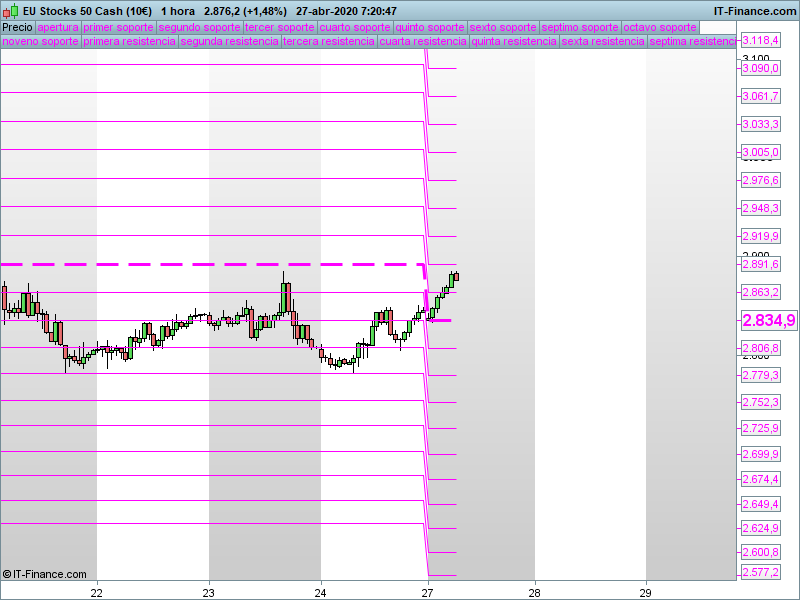Image resolution: width=800 pixels, height=600 pixels.
Task: Click the IT-Finance.com link at top right
Action: pos(754,10)
